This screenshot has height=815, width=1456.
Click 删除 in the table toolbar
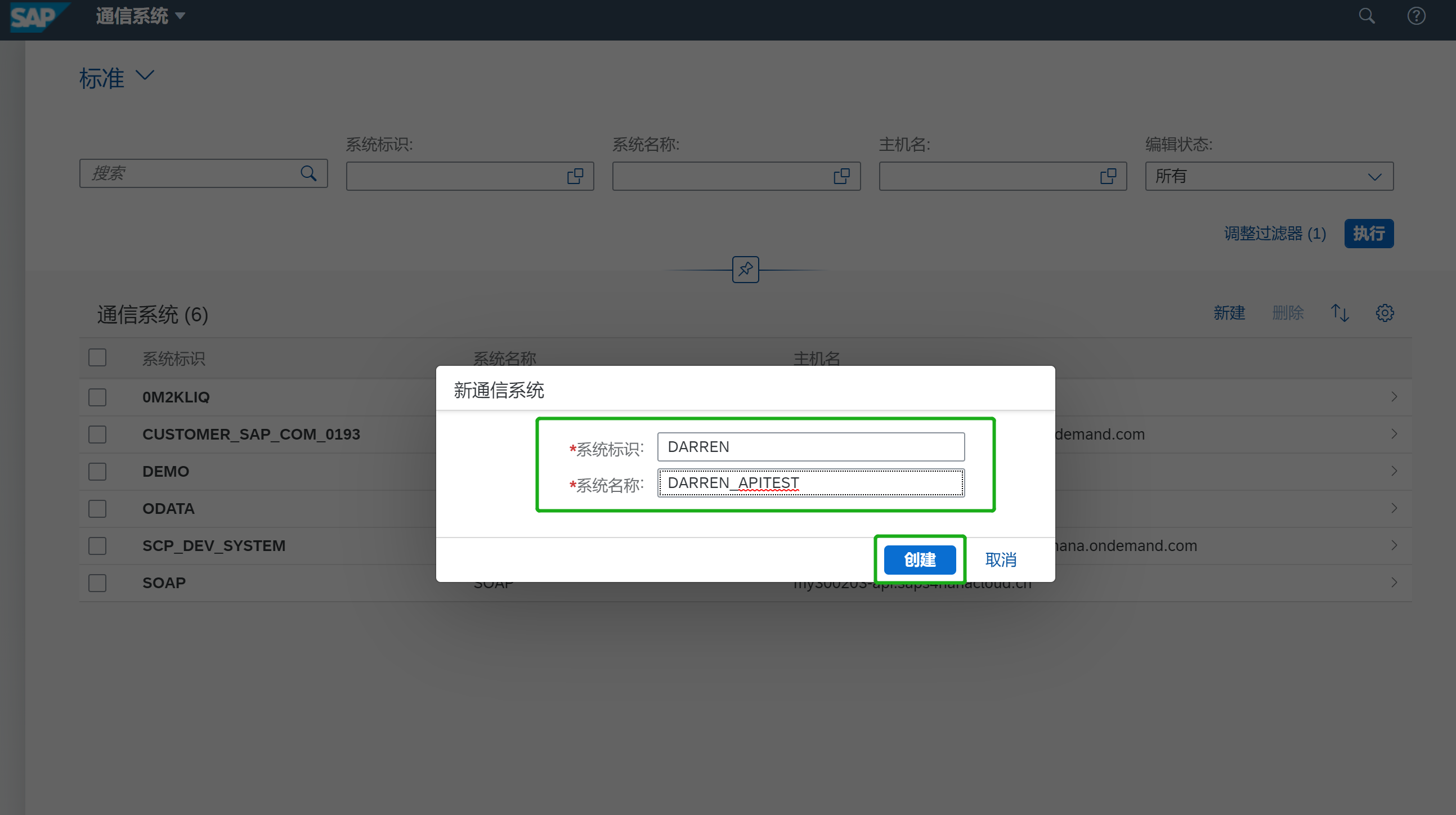1288,312
